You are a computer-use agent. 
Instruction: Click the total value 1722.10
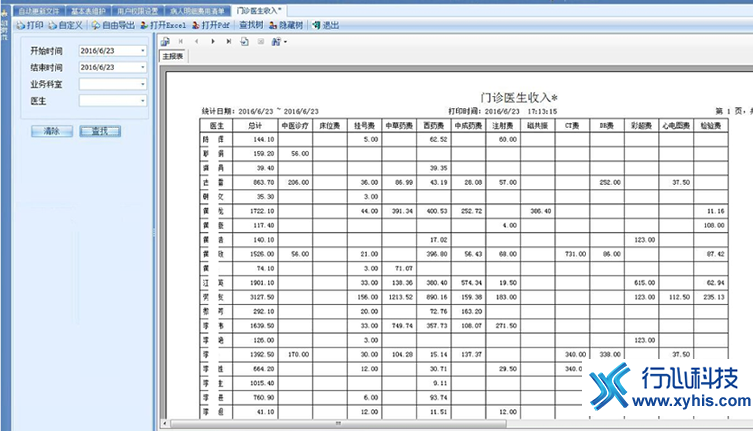pos(262,211)
